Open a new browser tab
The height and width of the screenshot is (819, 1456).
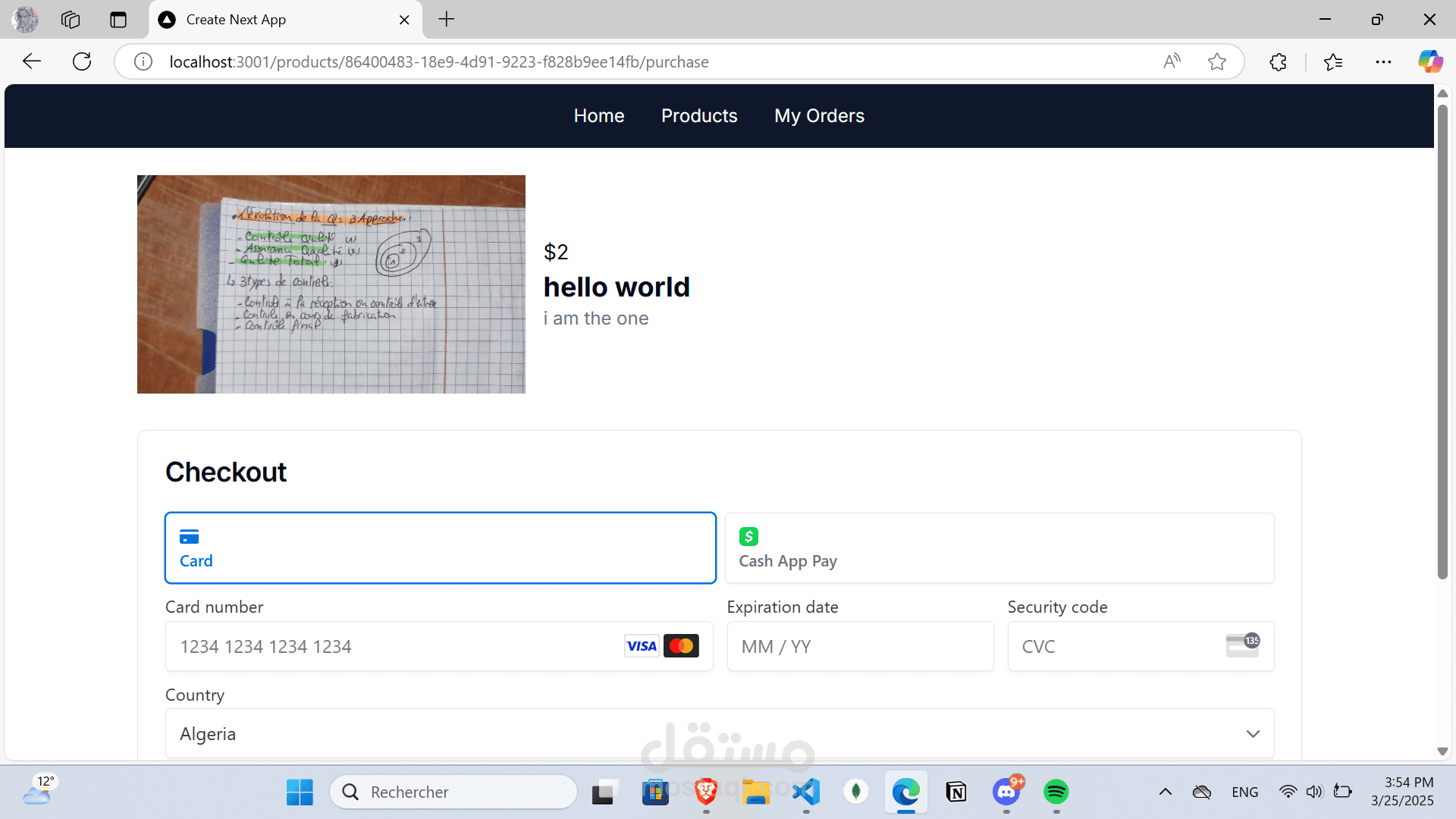pyautogui.click(x=447, y=20)
